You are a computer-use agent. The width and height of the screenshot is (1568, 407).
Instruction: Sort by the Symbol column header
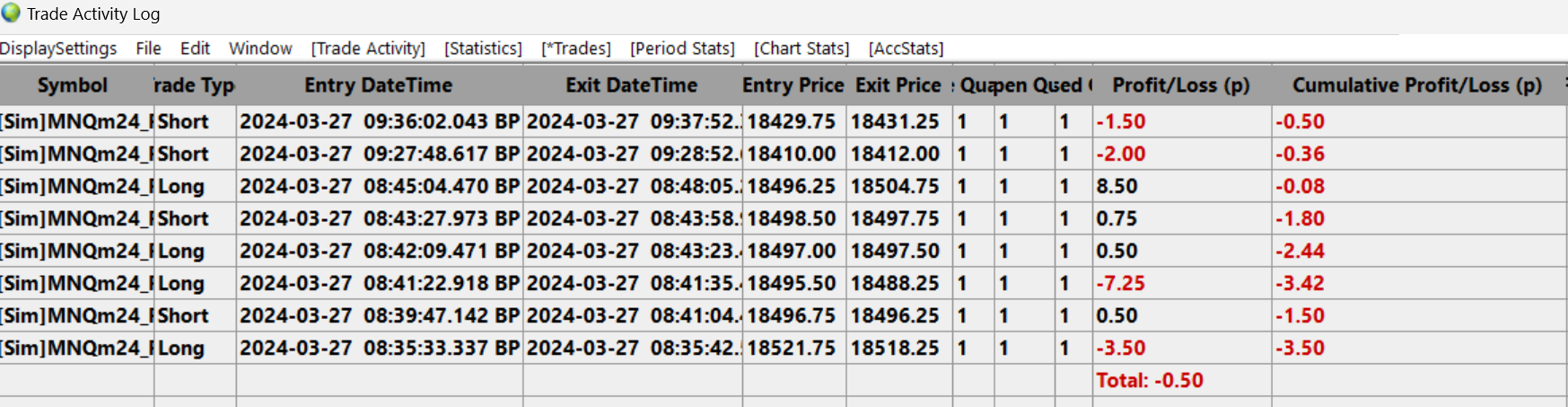(73, 85)
